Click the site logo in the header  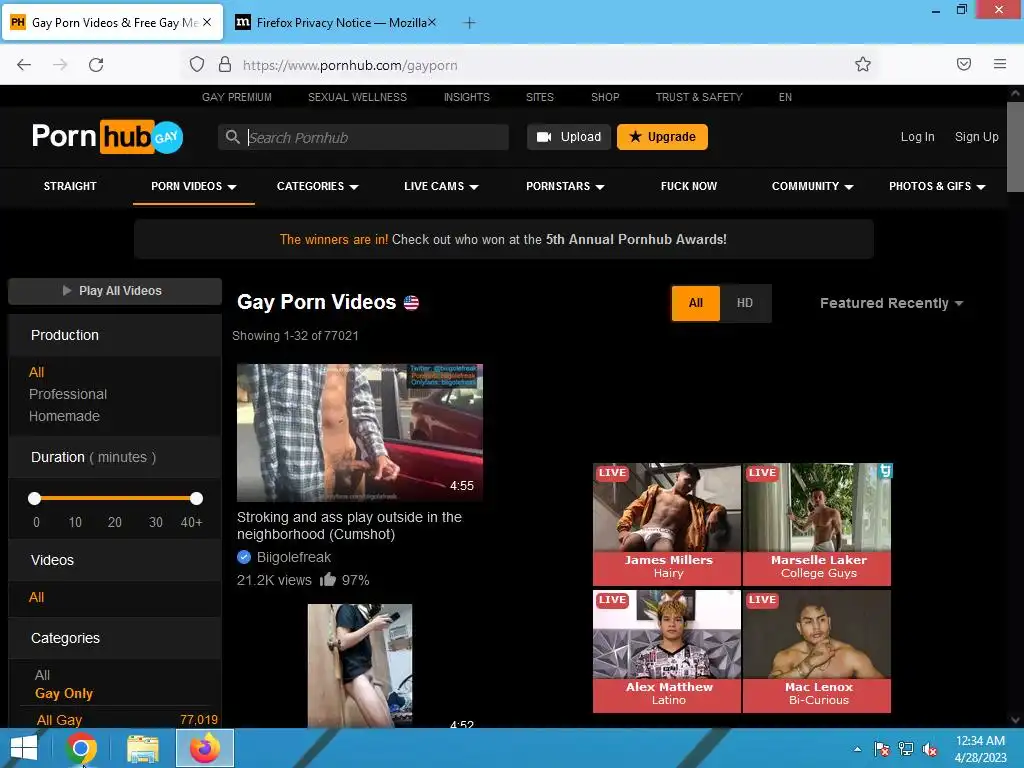108,136
